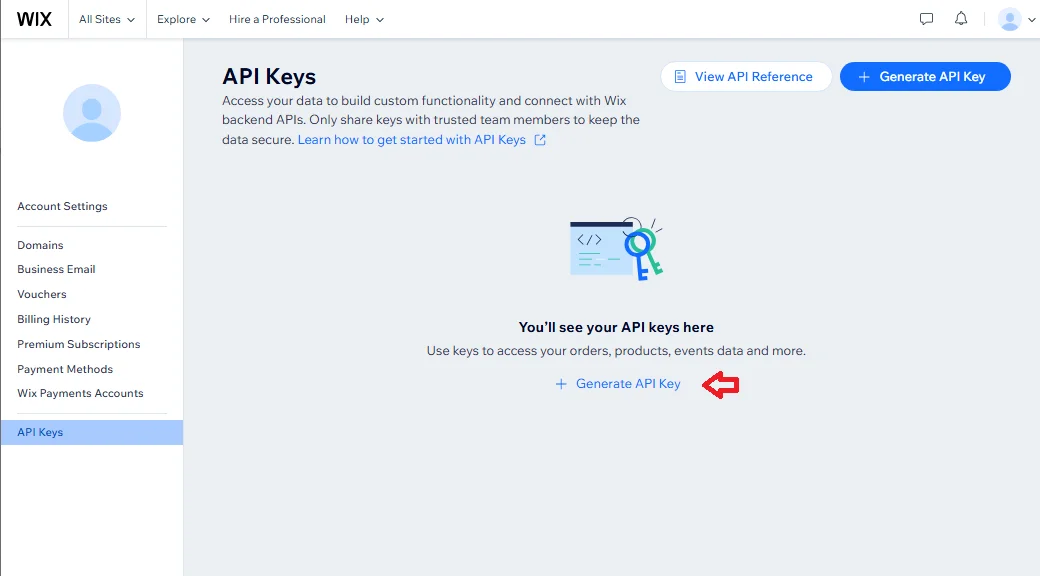Open Billing History from the sidebar
Viewport: 1040px width, 576px height.
coord(53,319)
